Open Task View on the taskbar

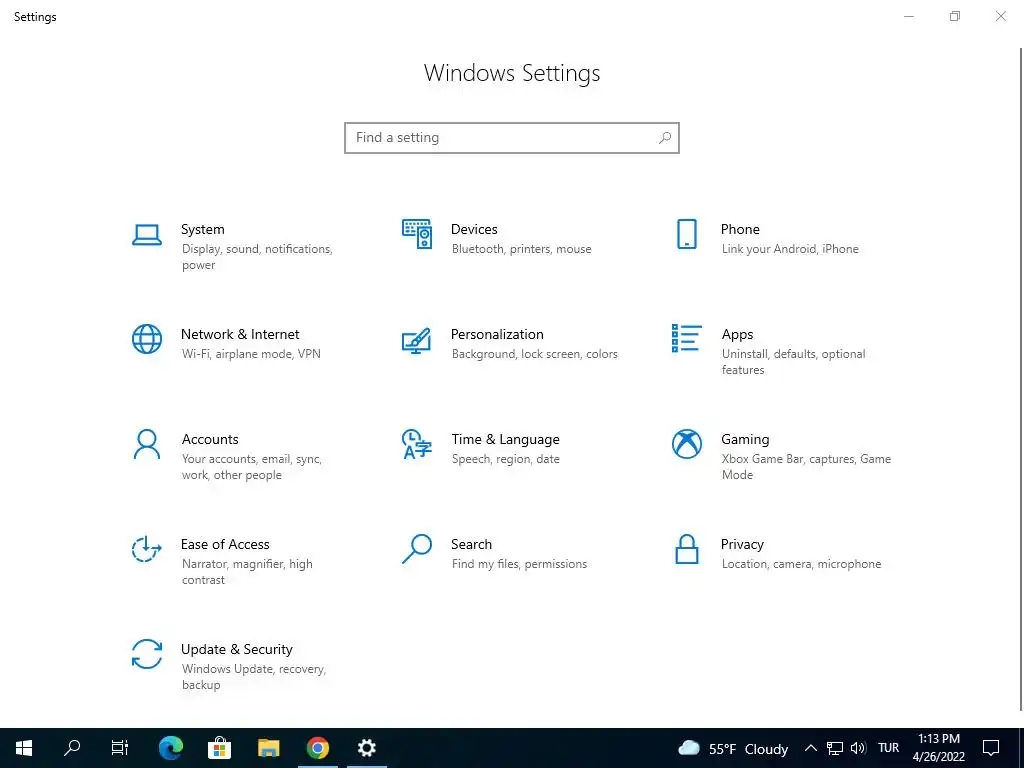(120, 748)
